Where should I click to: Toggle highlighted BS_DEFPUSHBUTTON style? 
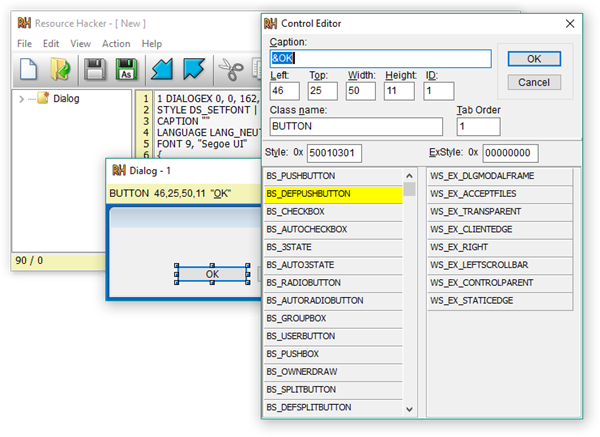pos(333,194)
